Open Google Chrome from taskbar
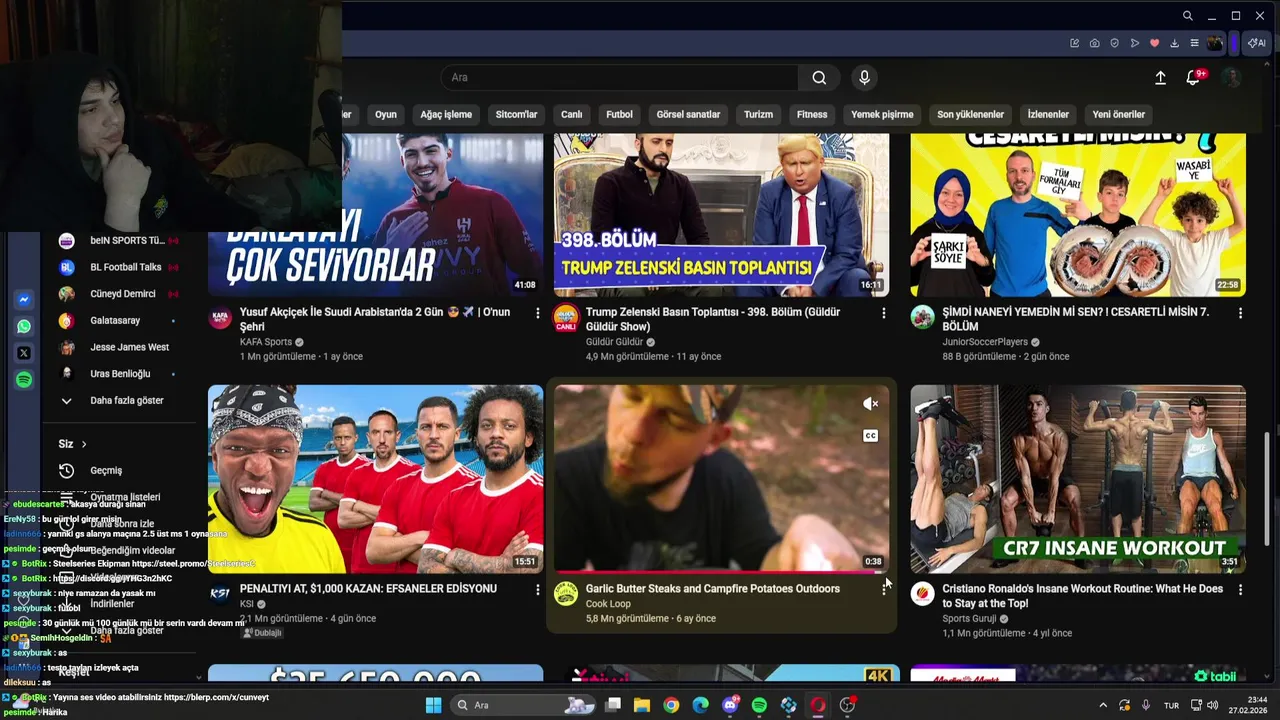The height and width of the screenshot is (720, 1280). tap(671, 705)
